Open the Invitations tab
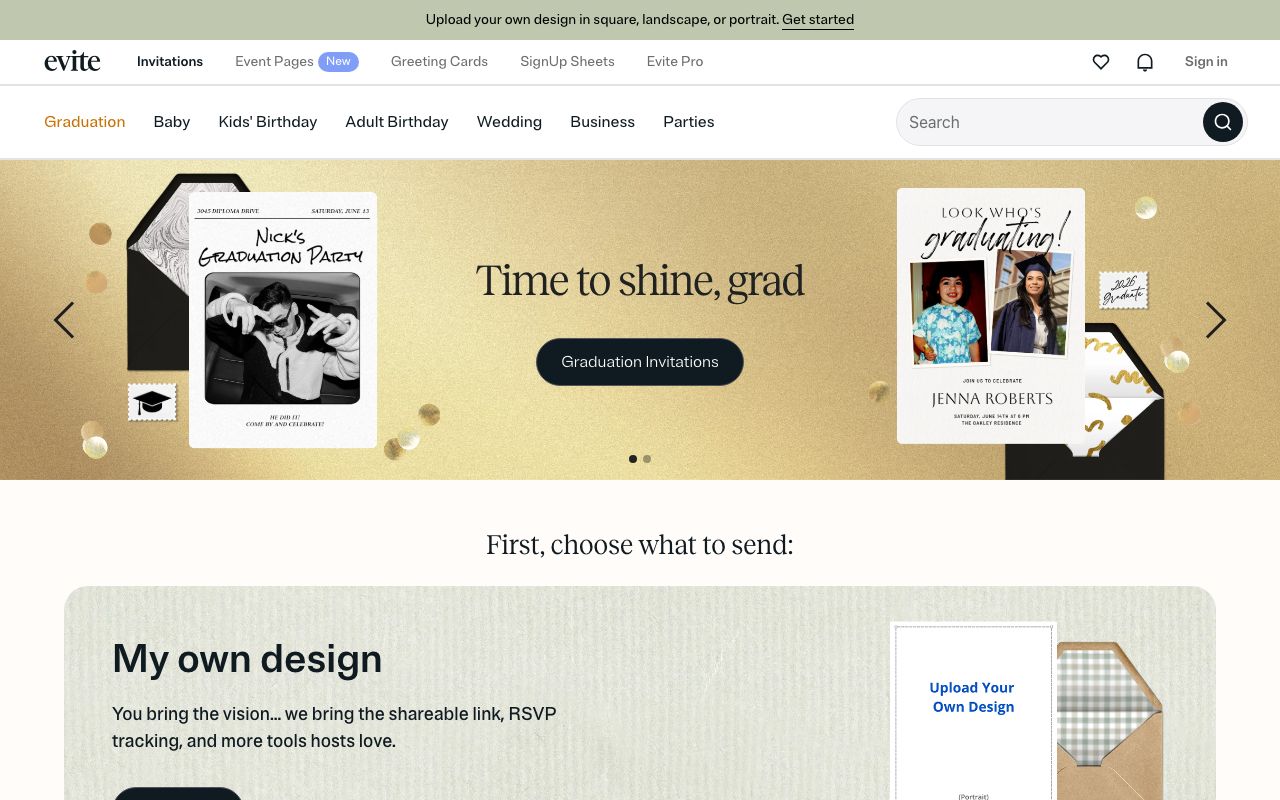 [170, 62]
